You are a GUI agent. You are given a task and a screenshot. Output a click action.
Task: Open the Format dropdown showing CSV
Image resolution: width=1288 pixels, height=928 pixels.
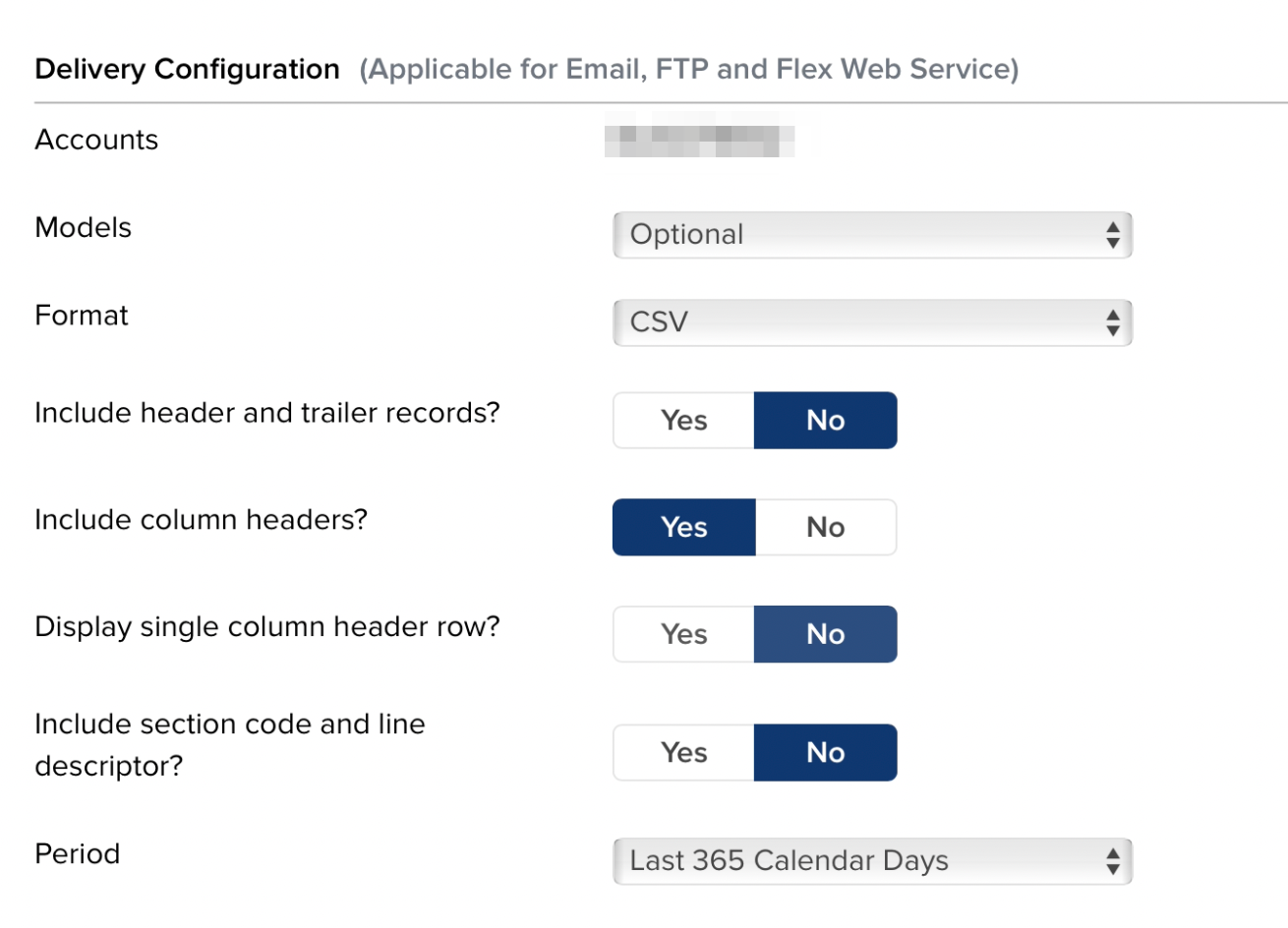tap(871, 321)
